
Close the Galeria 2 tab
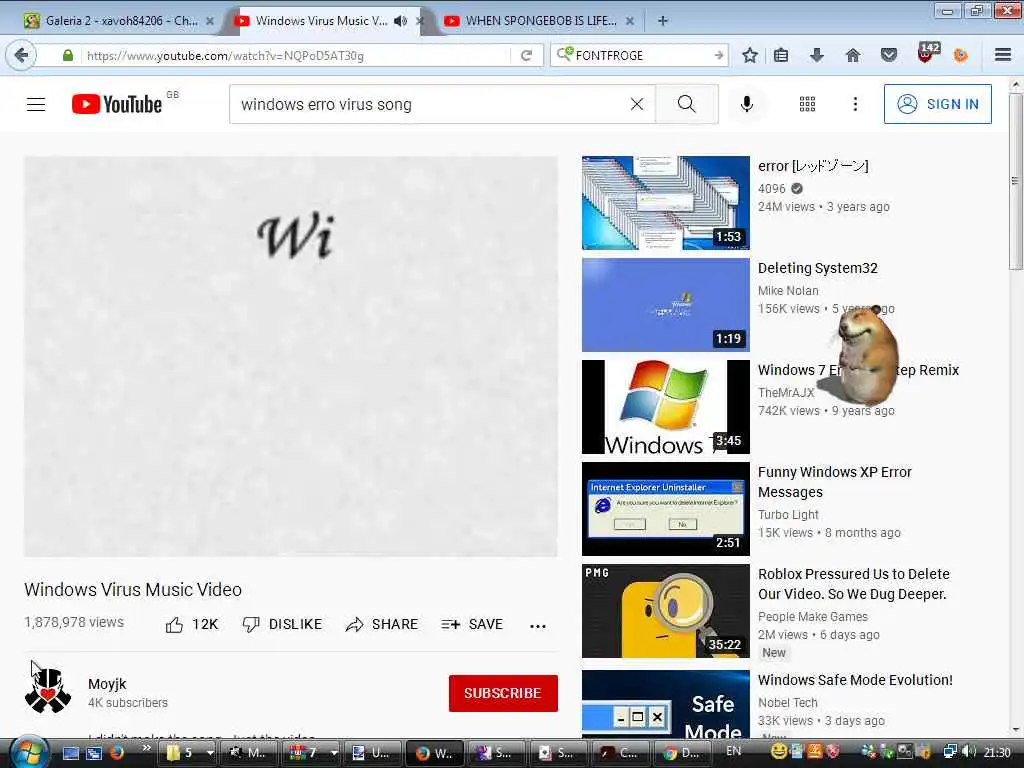tap(210, 21)
